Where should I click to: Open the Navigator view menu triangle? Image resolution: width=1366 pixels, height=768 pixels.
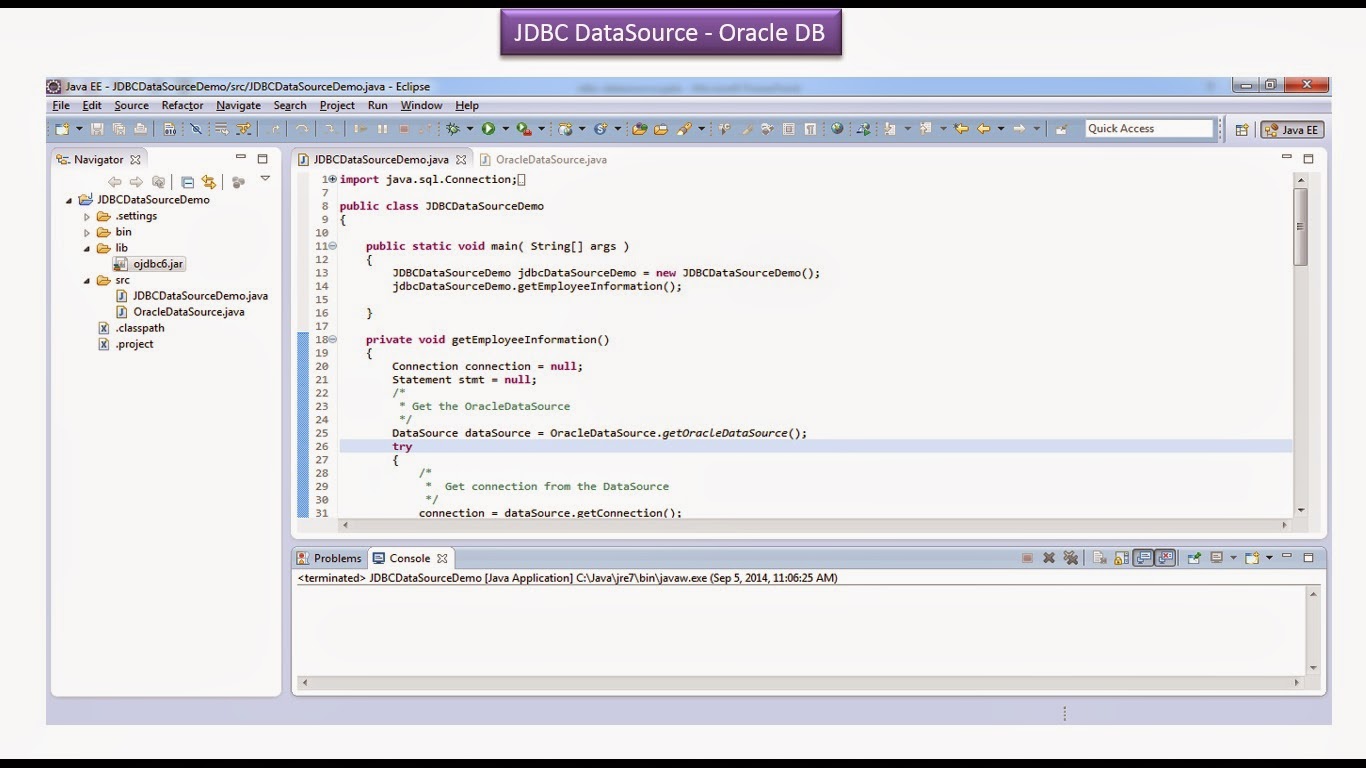[x=265, y=179]
